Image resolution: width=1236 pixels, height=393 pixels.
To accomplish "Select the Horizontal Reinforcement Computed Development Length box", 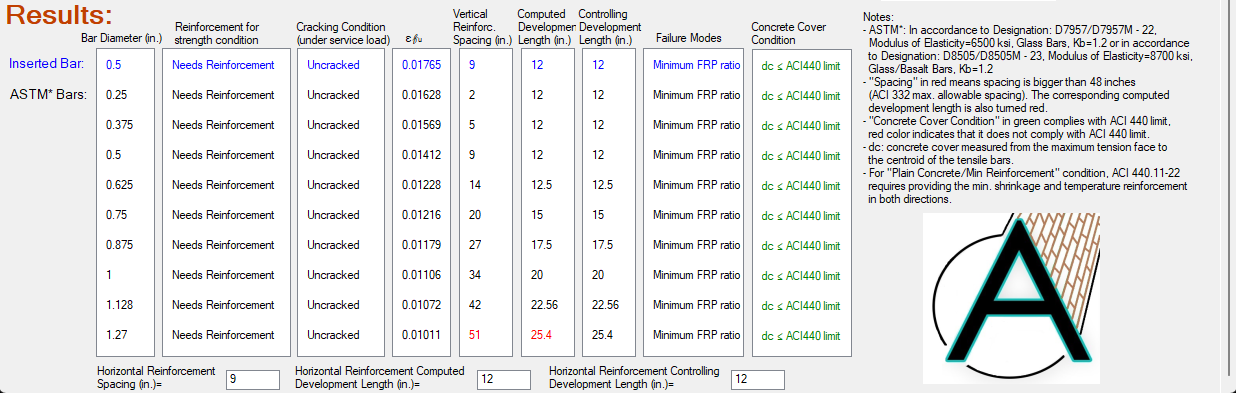I will pyautogui.click(x=503, y=379).
